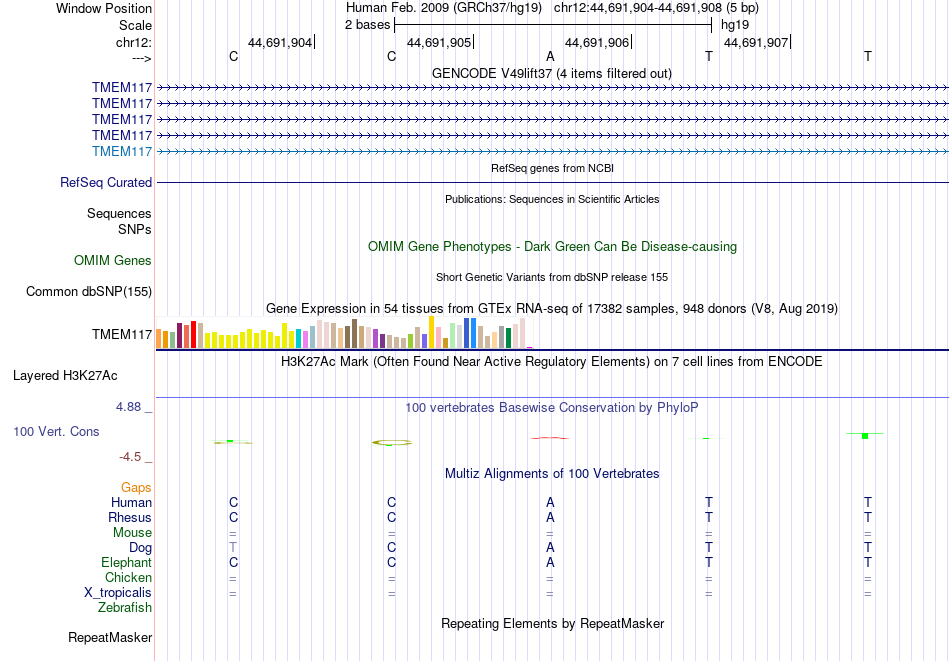Click position label 44,691,906 on ruler
Image resolution: width=950 pixels, height=661 pixels.
point(597,42)
